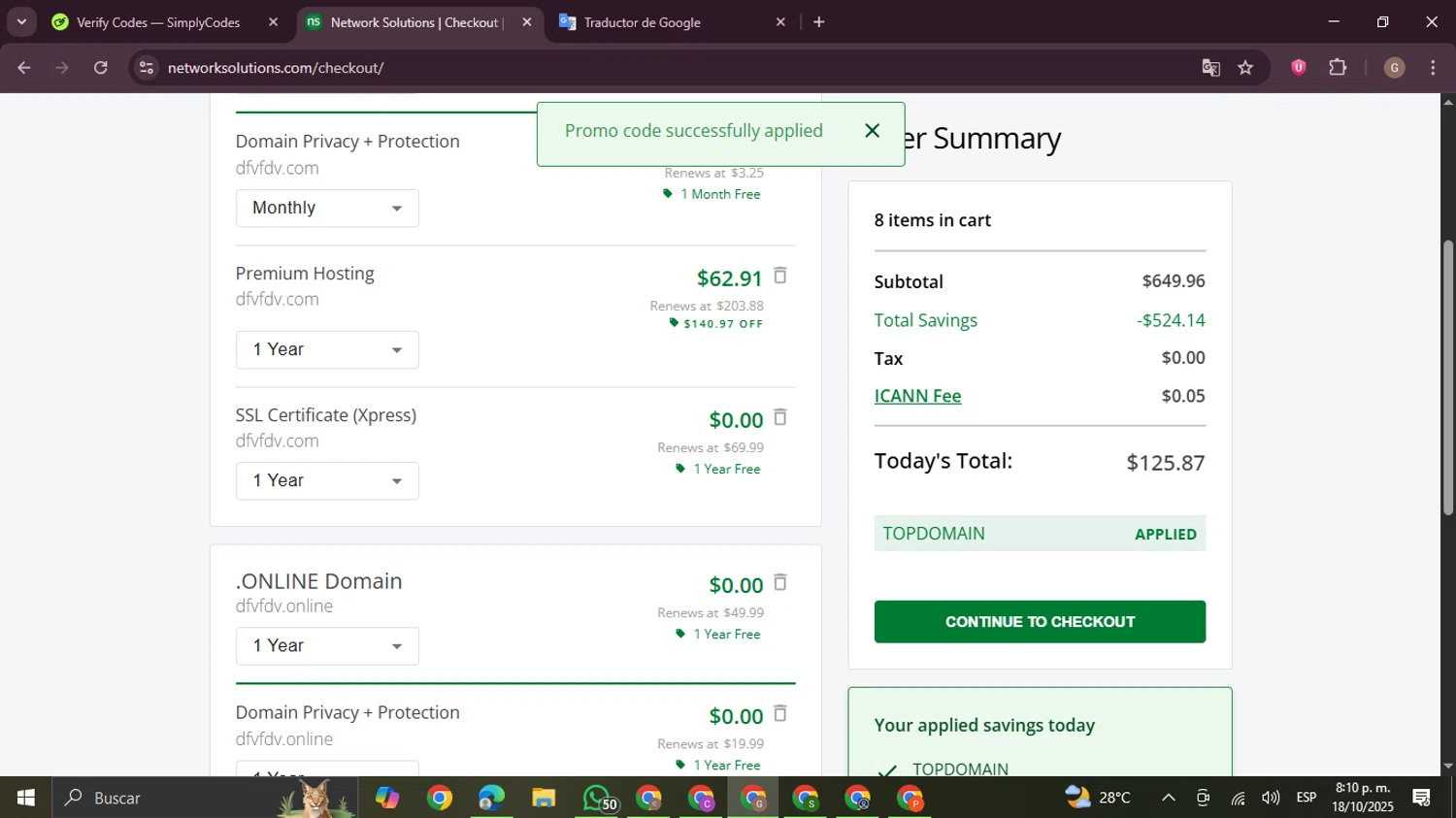This screenshot has height=818, width=1456.
Task: Open the Windows Start menu
Action: tap(25, 798)
